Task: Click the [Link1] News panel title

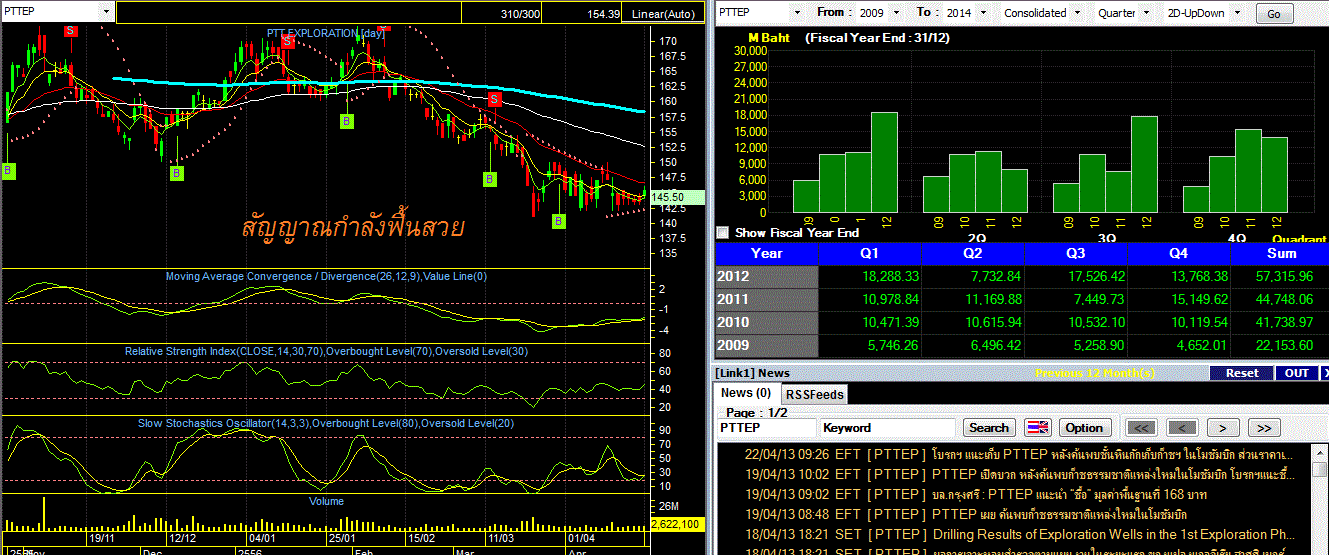Action: click(x=752, y=373)
